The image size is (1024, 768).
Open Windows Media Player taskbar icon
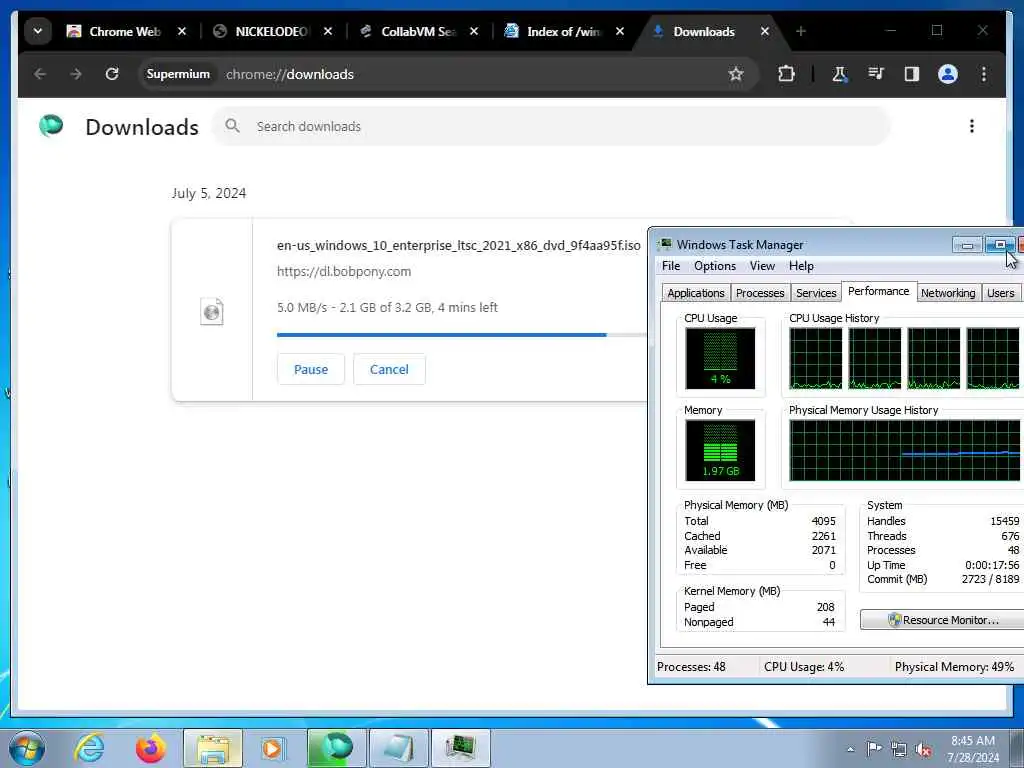coord(272,748)
